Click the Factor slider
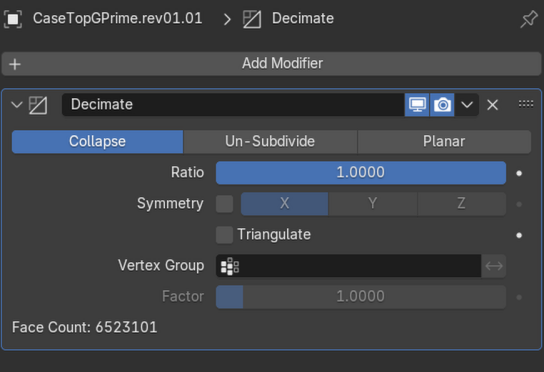The height and width of the screenshot is (372, 544). pos(361,297)
